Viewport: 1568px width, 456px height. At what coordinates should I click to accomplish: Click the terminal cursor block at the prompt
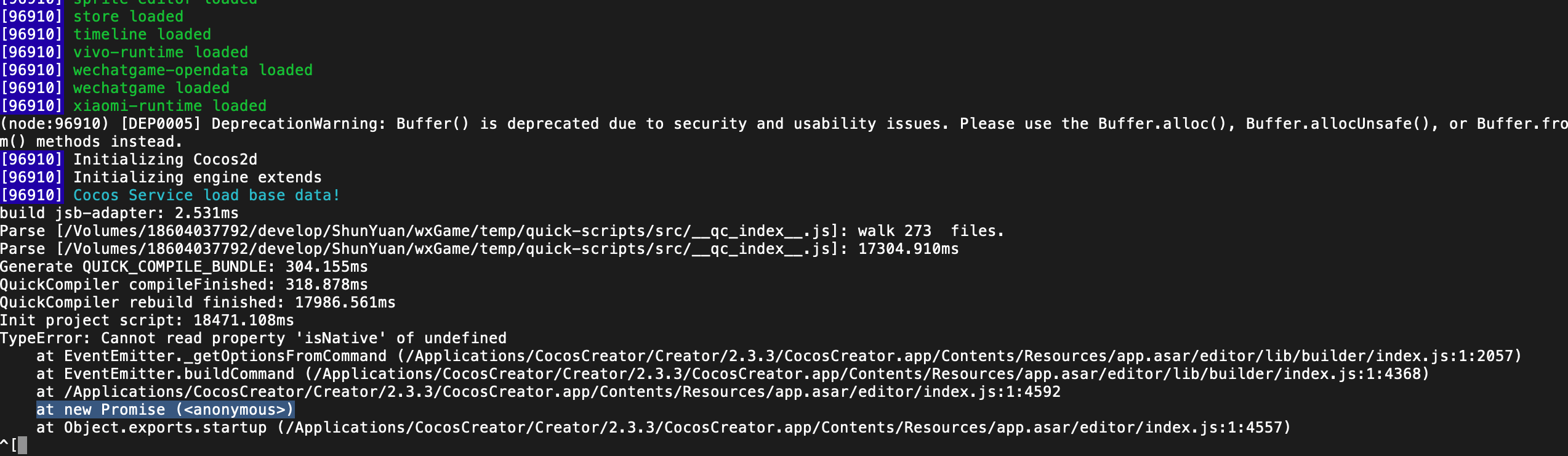coord(23,445)
